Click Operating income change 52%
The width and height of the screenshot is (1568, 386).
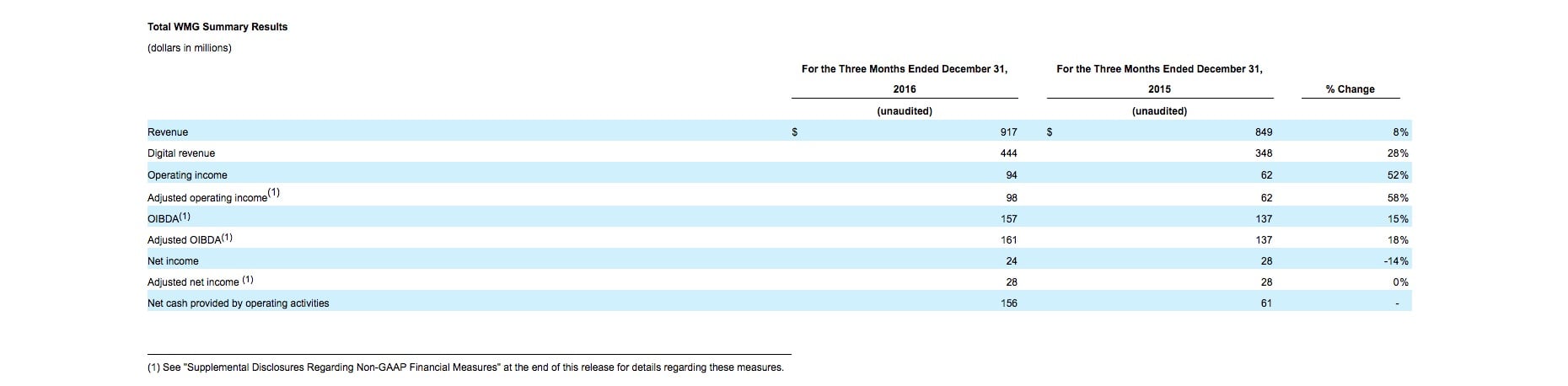[1398, 175]
